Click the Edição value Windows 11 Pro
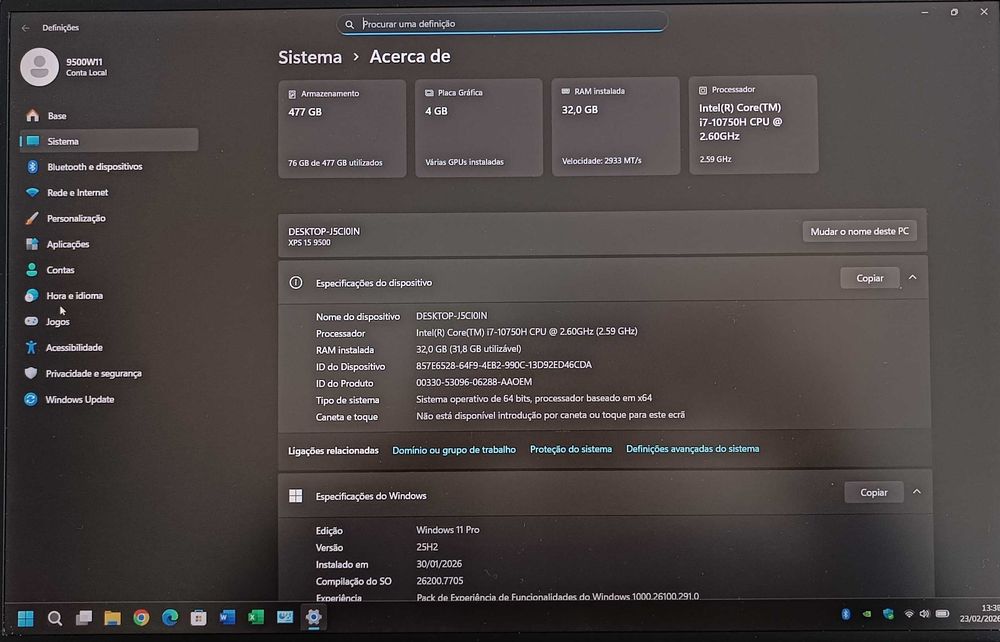Image resolution: width=1000 pixels, height=642 pixels. [x=448, y=530]
